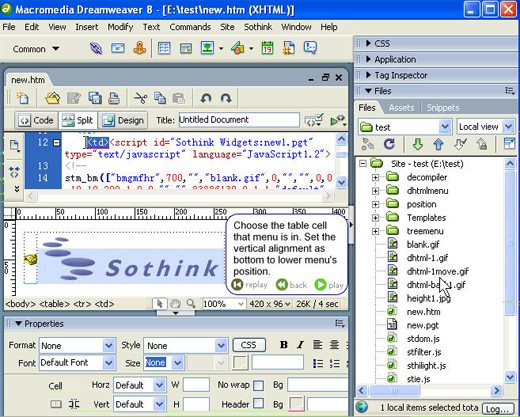Click the Redo arrow icon
Image resolution: width=520 pixels, height=417 pixels.
click(x=226, y=98)
